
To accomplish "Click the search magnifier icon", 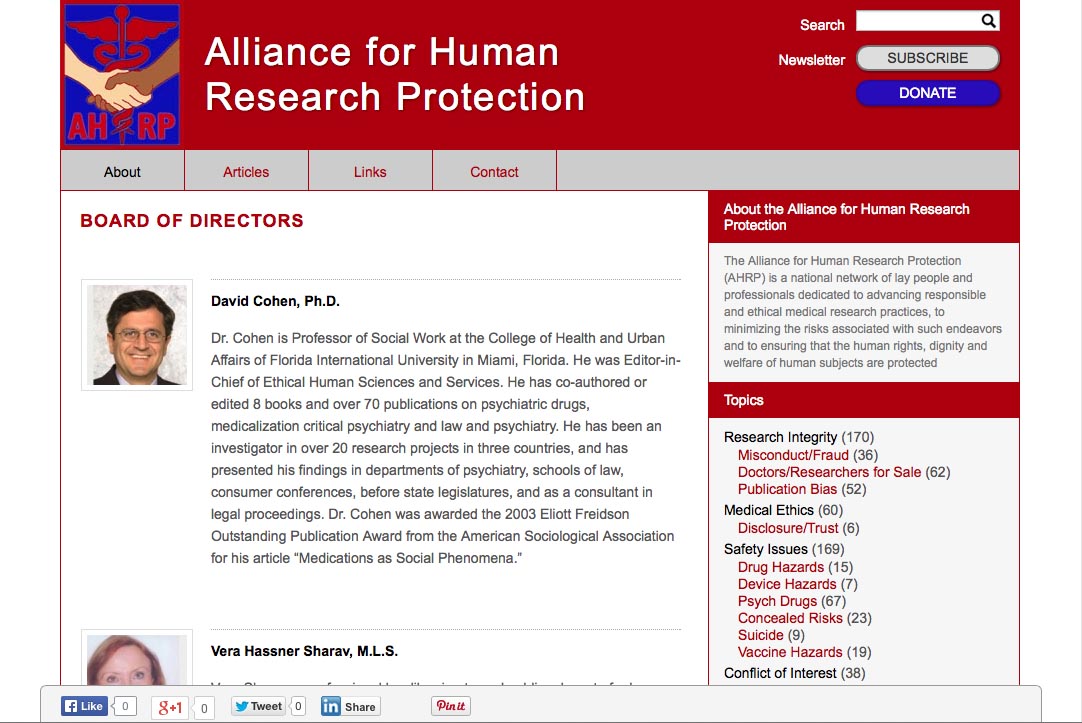I will pyautogui.click(x=988, y=21).
